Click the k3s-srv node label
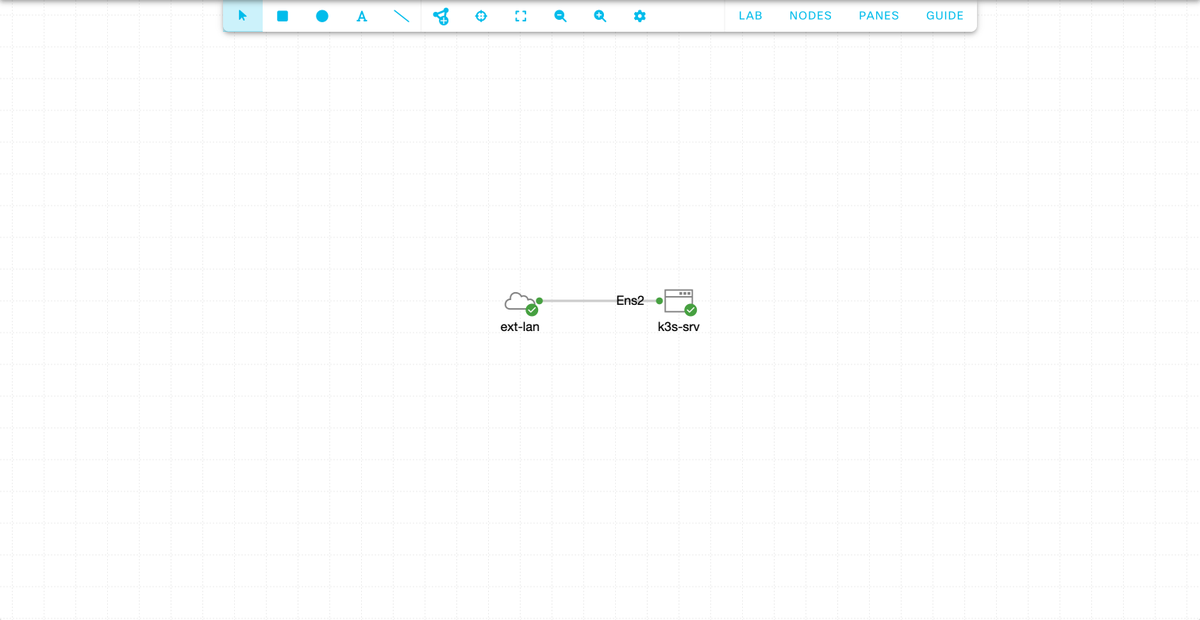The width and height of the screenshot is (1200, 620). tap(679, 327)
